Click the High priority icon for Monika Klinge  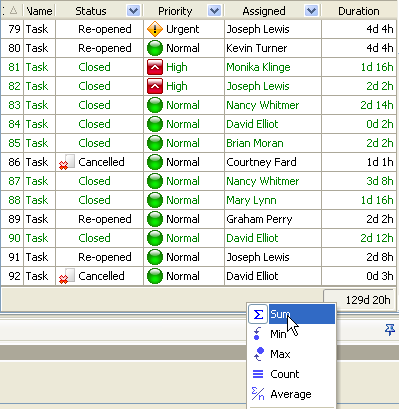pos(155,67)
